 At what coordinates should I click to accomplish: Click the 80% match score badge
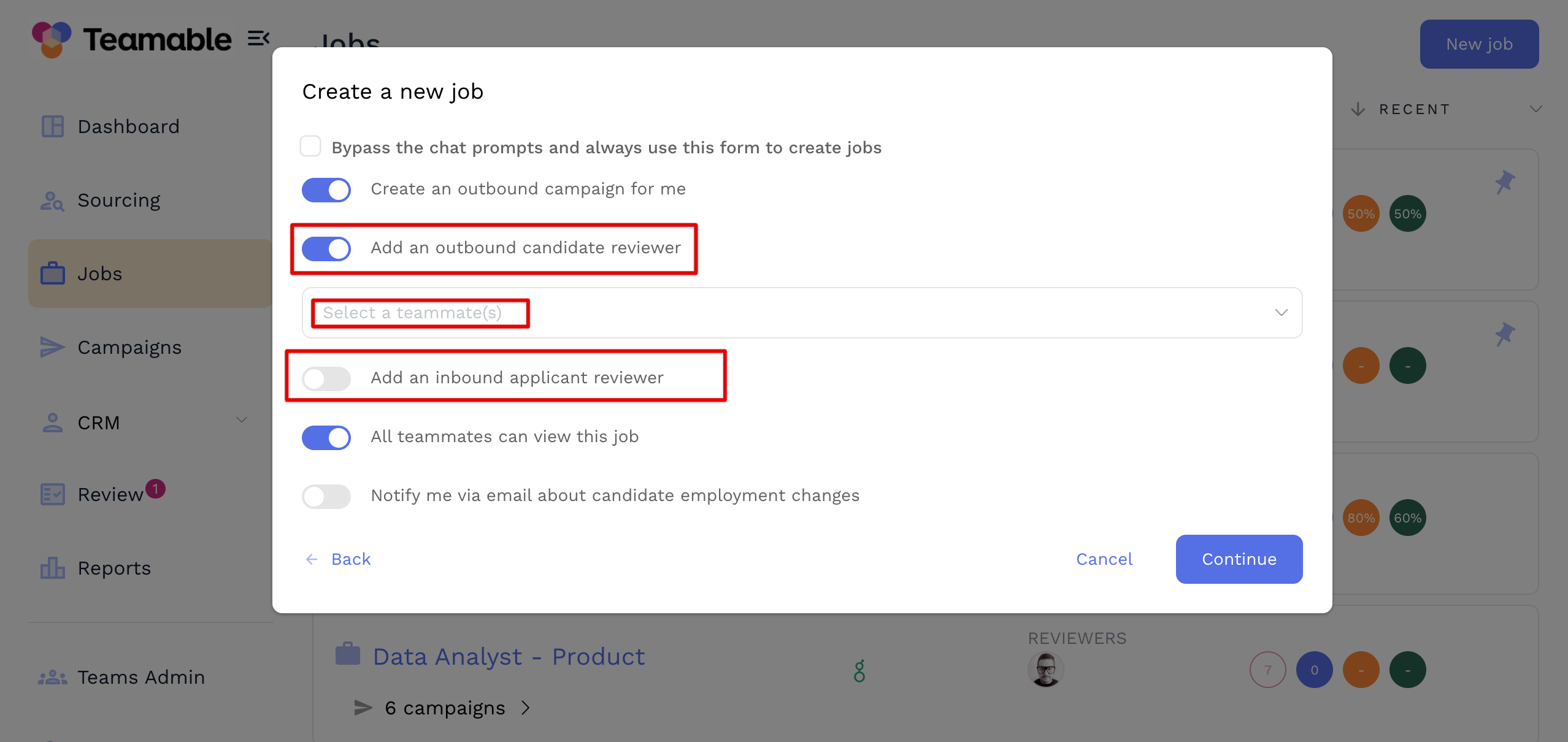pos(1361,517)
